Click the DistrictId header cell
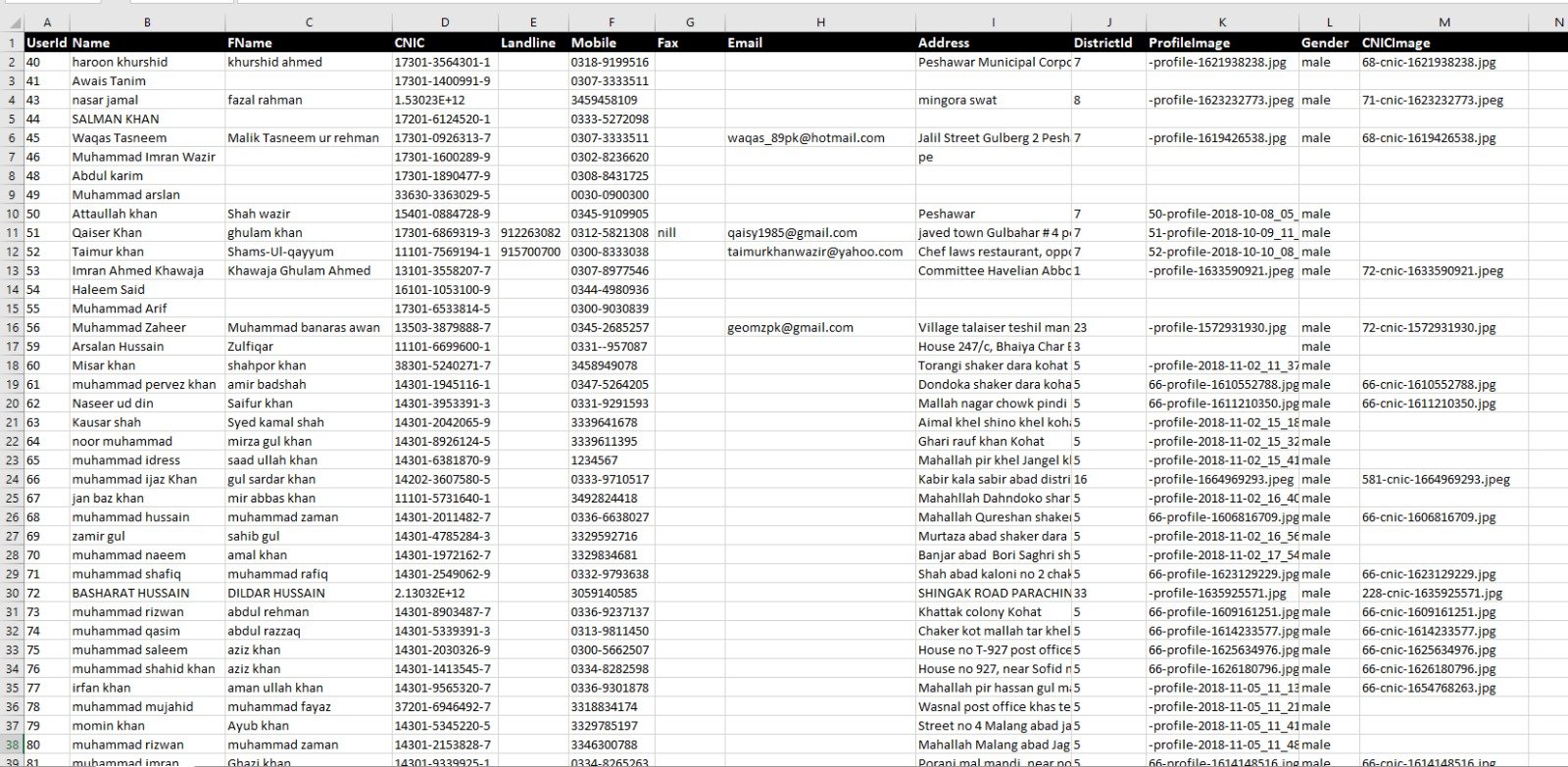 coord(1108,43)
